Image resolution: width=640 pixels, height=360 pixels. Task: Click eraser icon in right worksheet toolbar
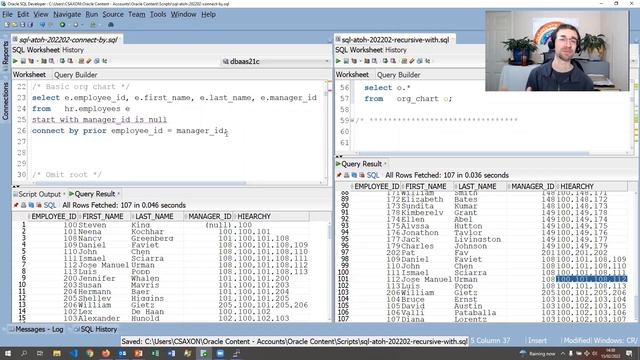click(x=411, y=61)
